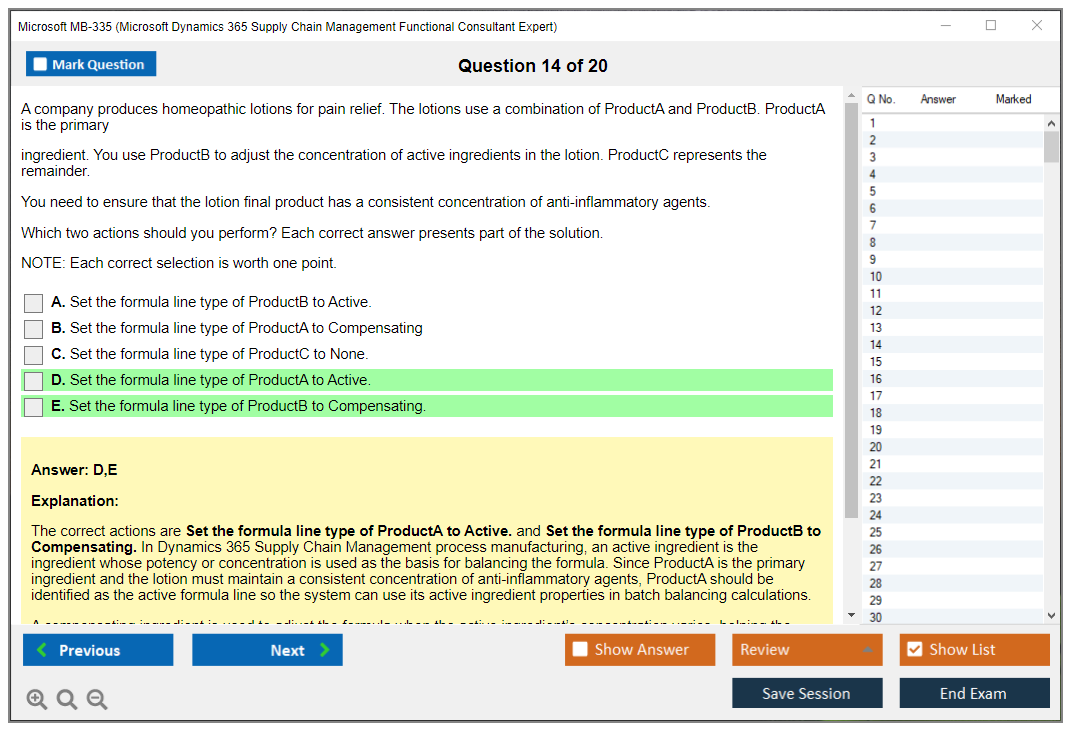
Task: Uncheck the Show List checkbox
Action: [x=915, y=649]
